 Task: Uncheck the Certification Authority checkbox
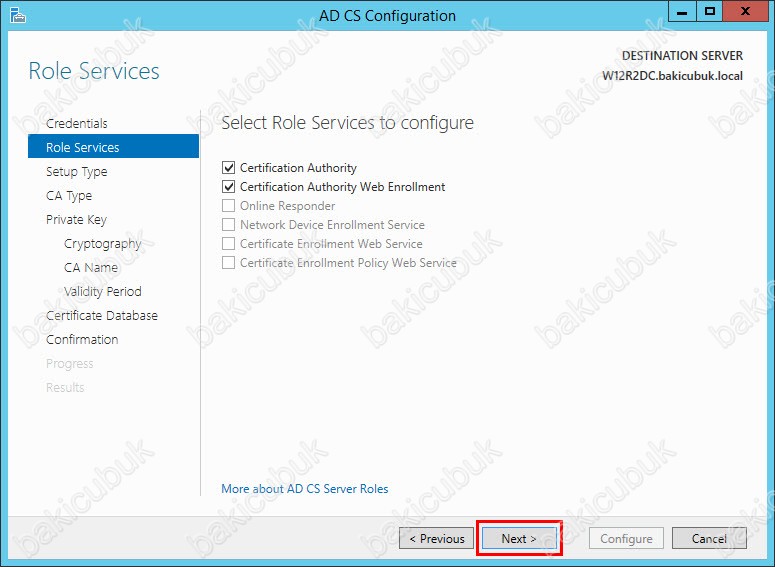click(228, 168)
